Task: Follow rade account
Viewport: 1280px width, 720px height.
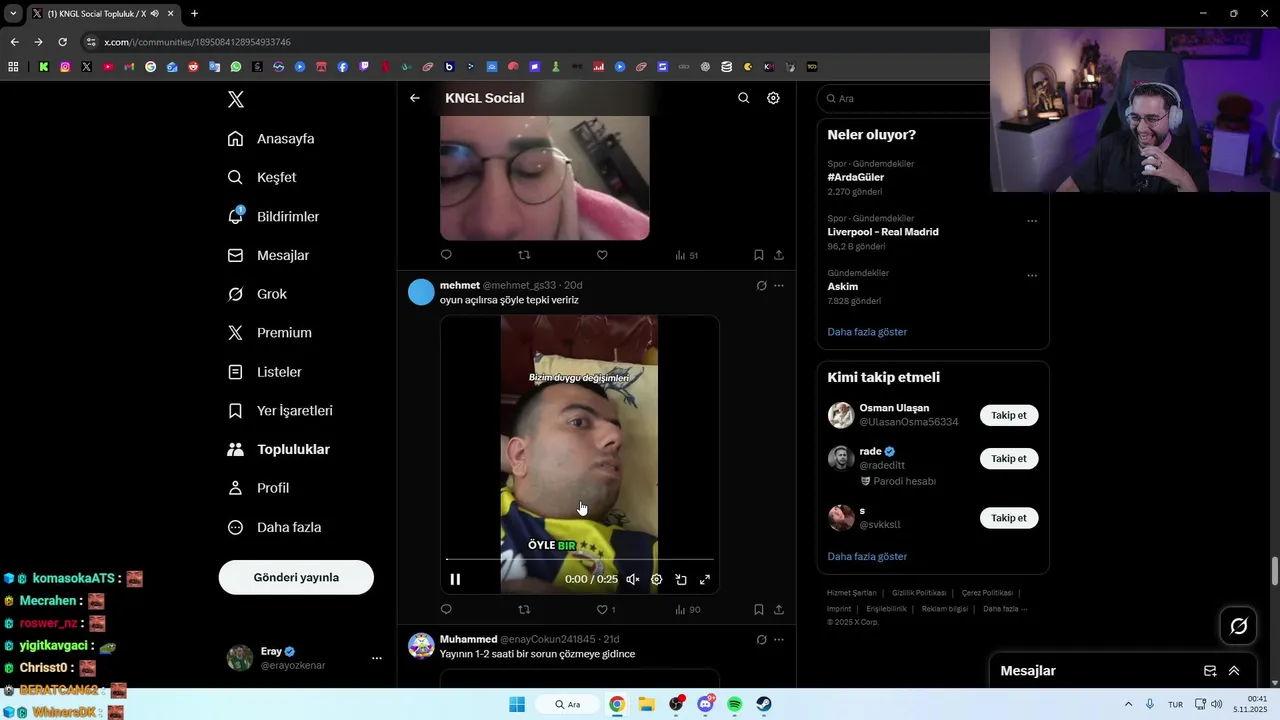Action: 1009,458
